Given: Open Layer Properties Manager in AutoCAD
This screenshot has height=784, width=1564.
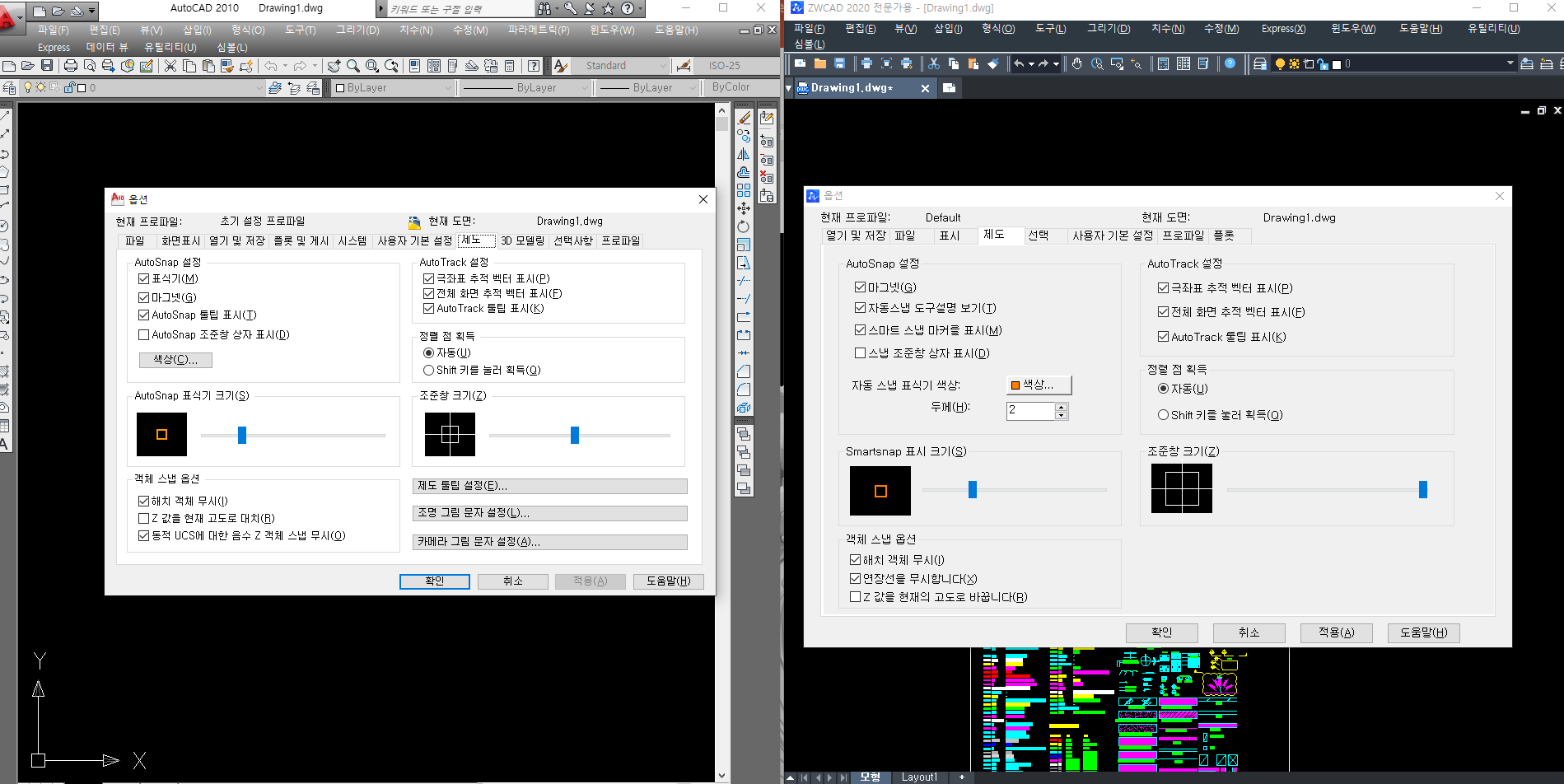Looking at the screenshot, I should point(9,87).
